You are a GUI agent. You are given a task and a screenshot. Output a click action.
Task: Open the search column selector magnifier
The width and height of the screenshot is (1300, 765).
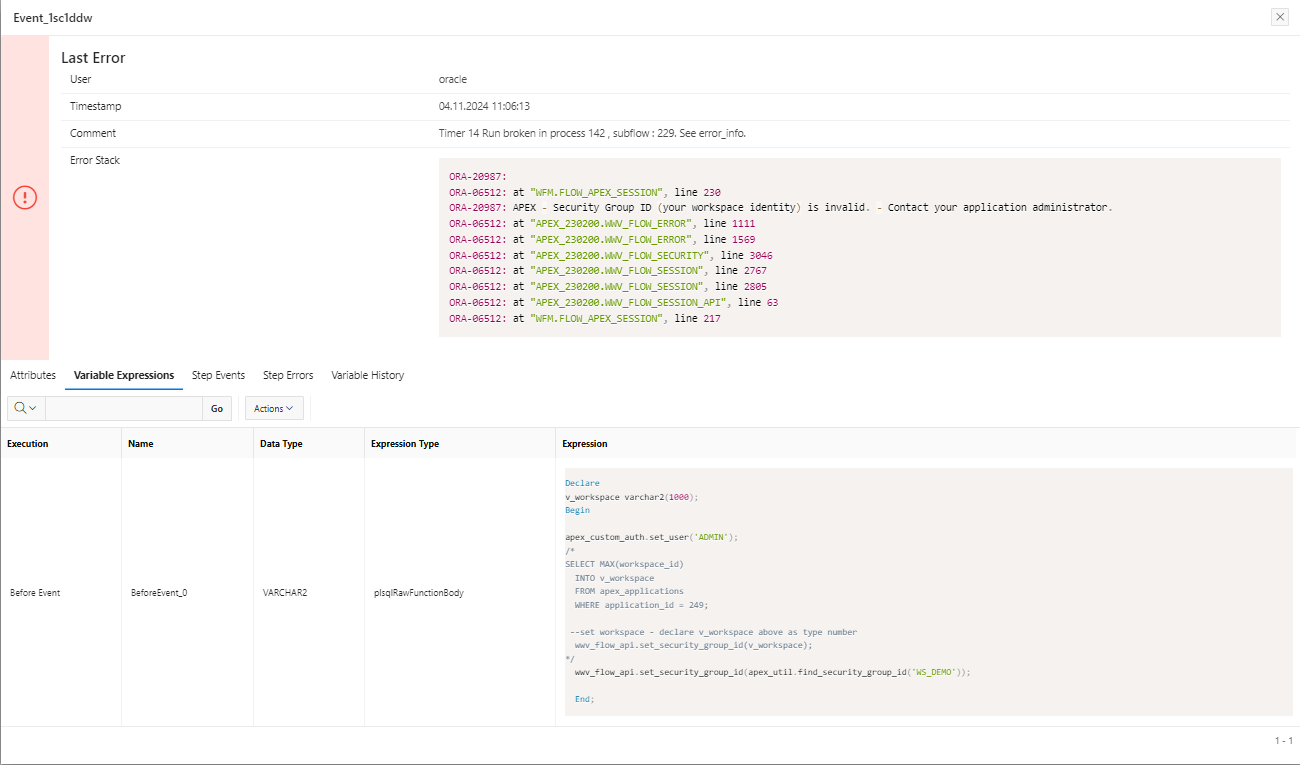tap(26, 408)
